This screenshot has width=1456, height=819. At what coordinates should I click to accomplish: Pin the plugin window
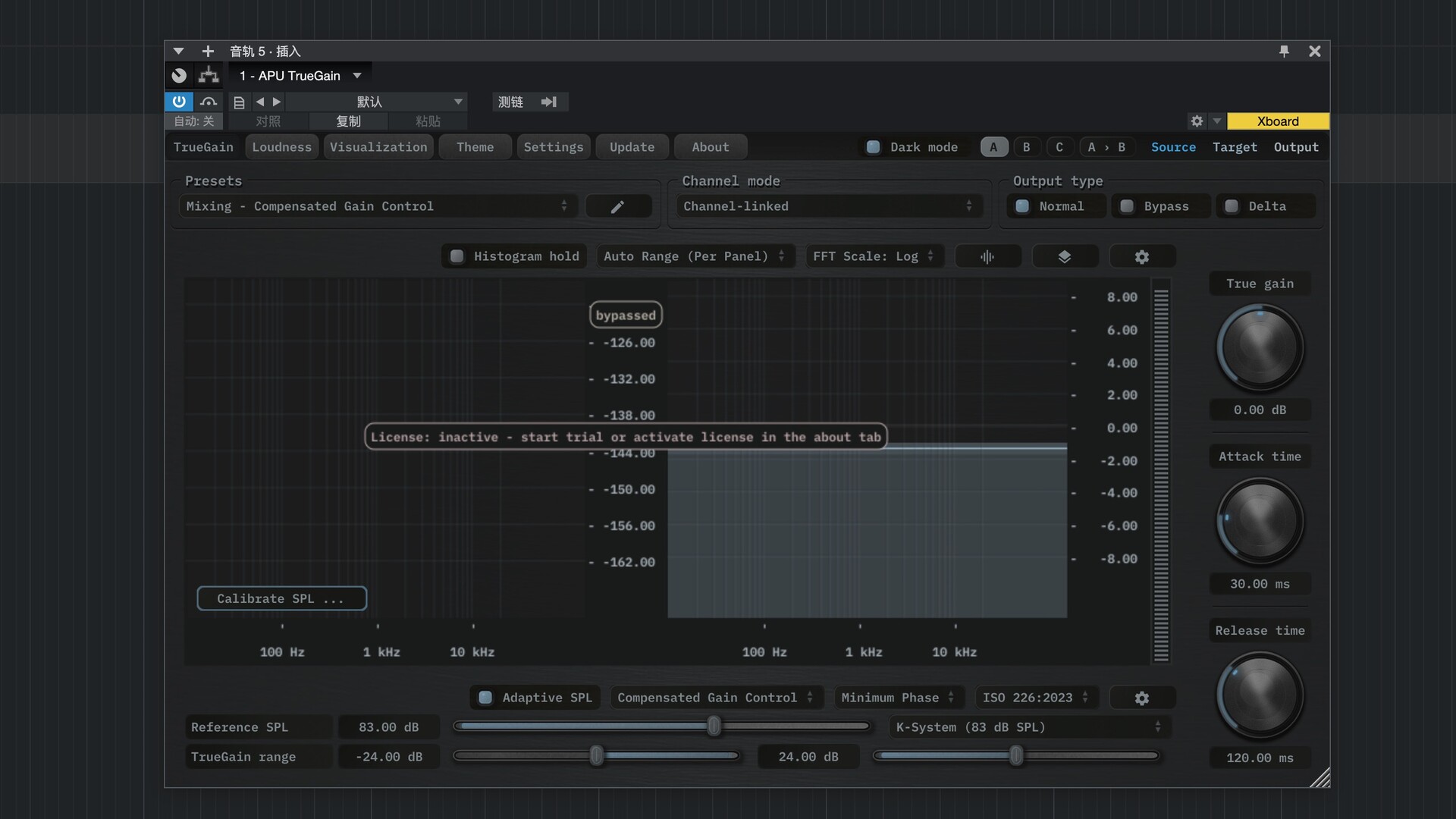1284,51
